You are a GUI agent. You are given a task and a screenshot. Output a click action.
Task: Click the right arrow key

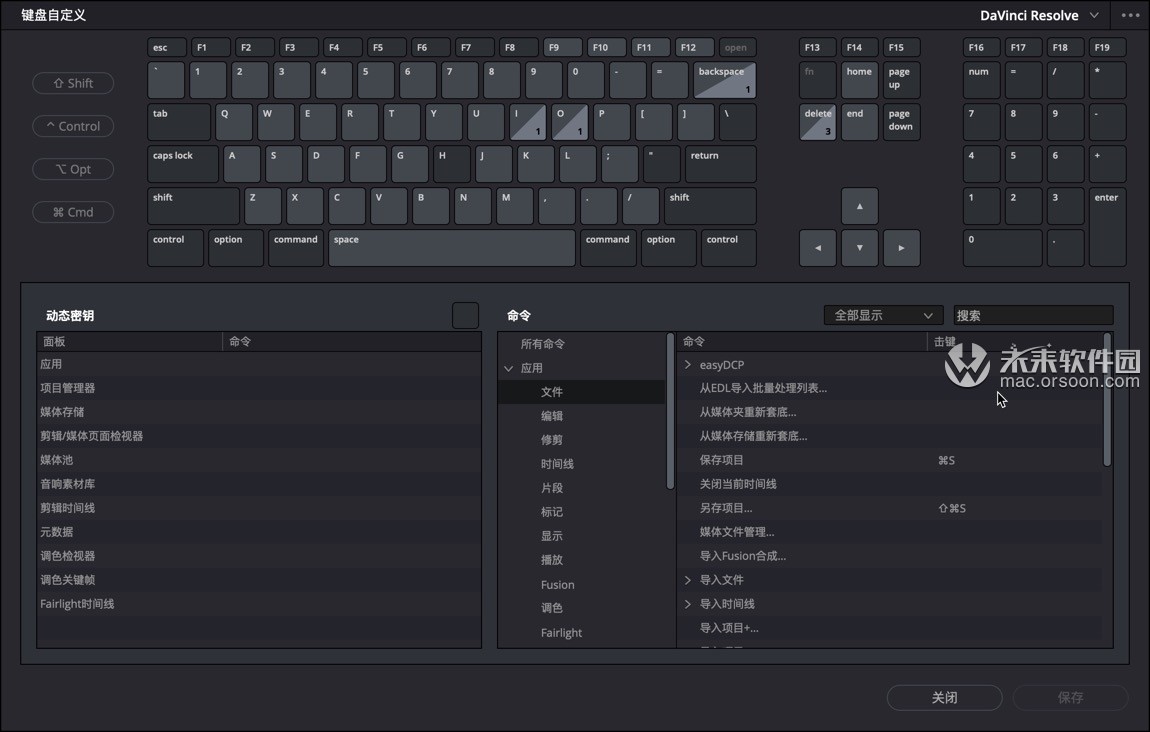pos(901,248)
